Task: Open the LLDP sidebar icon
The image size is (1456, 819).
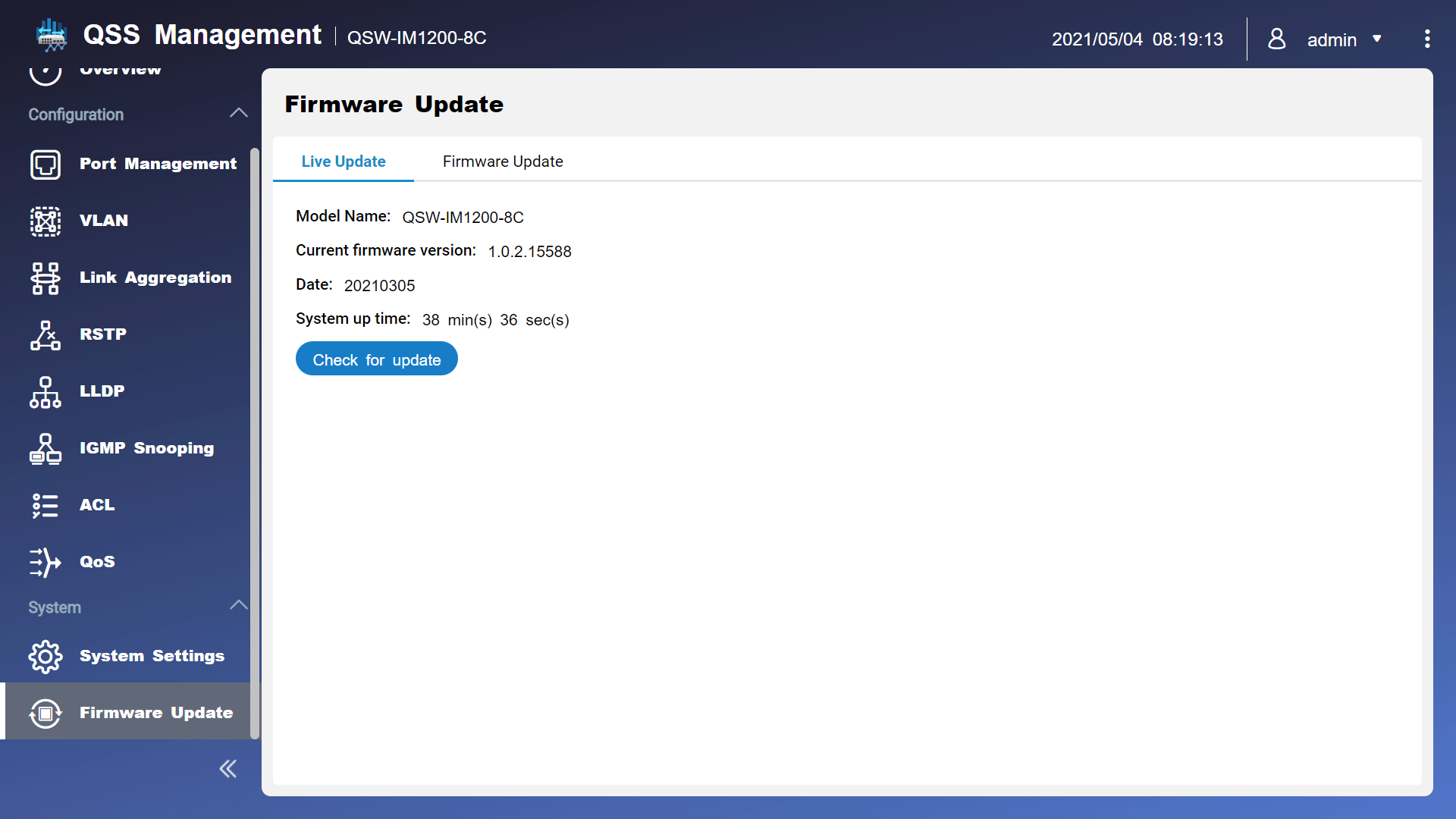Action: 45,391
